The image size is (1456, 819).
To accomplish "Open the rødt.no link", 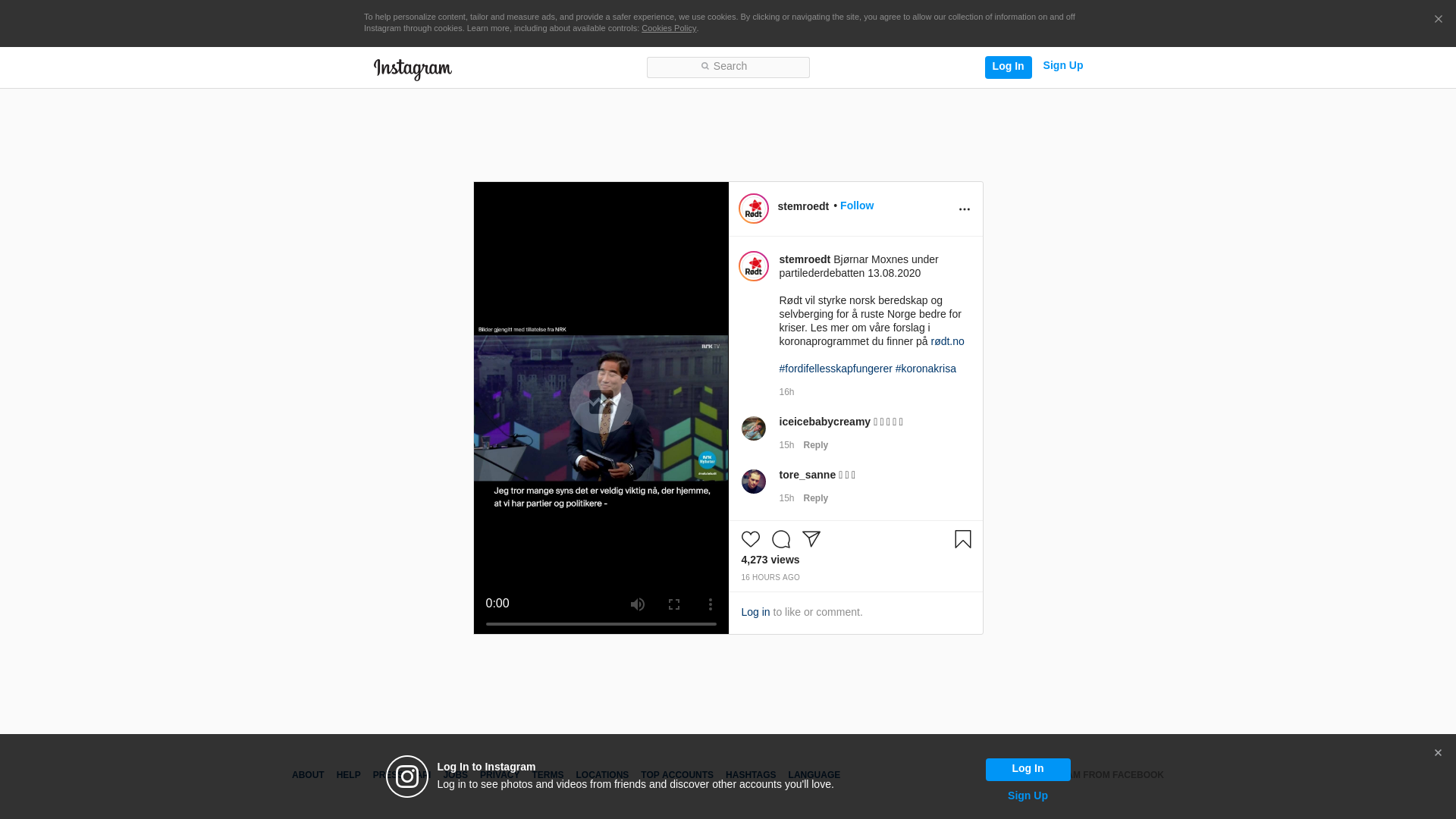I will (x=947, y=341).
